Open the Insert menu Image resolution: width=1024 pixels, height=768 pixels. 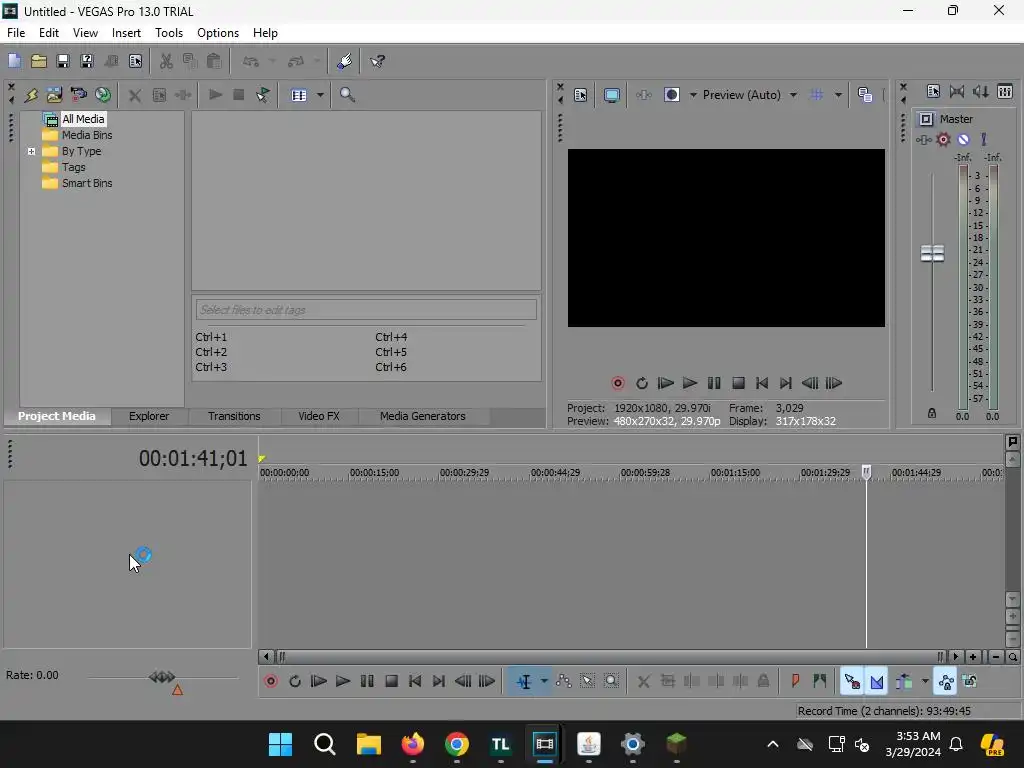[x=126, y=33]
